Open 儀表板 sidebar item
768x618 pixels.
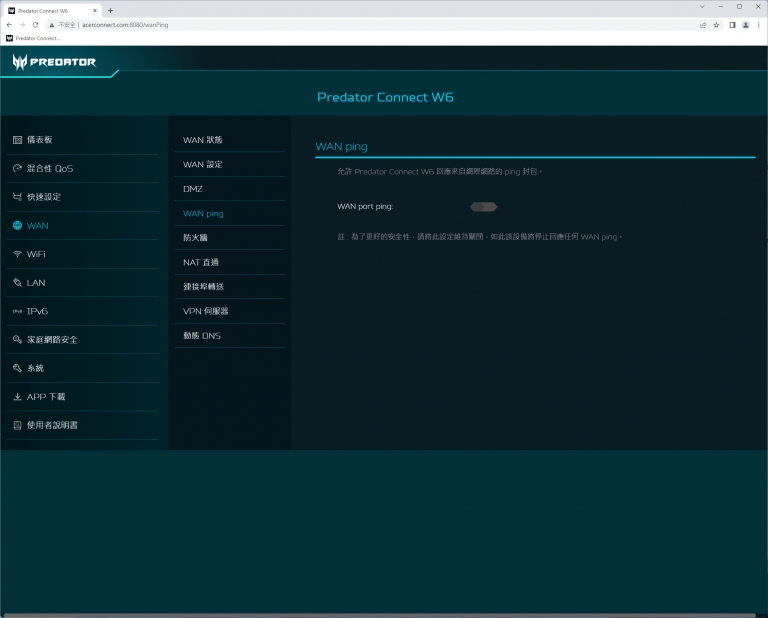[39, 140]
